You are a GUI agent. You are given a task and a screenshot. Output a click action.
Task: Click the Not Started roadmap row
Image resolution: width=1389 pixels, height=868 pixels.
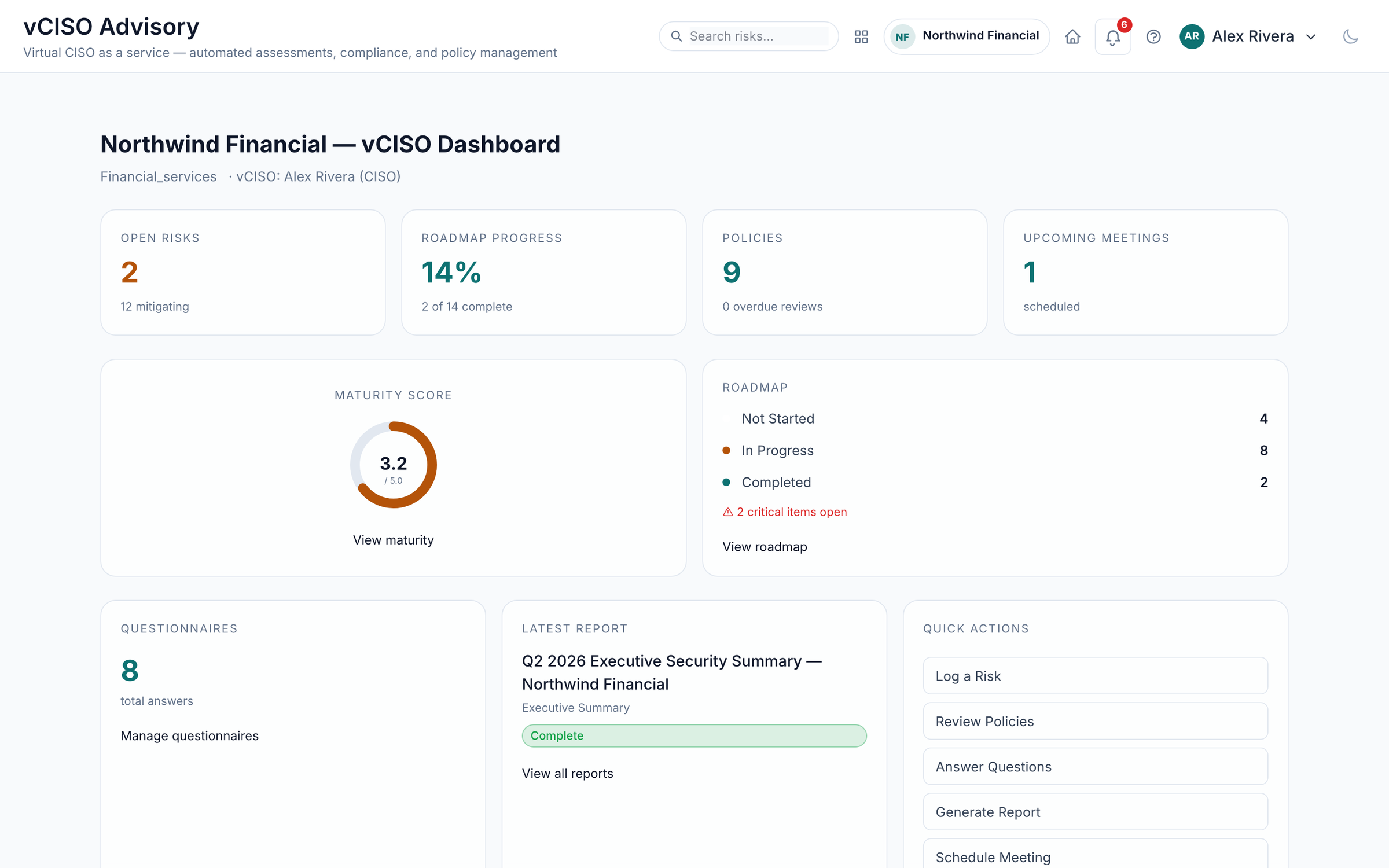tap(995, 419)
